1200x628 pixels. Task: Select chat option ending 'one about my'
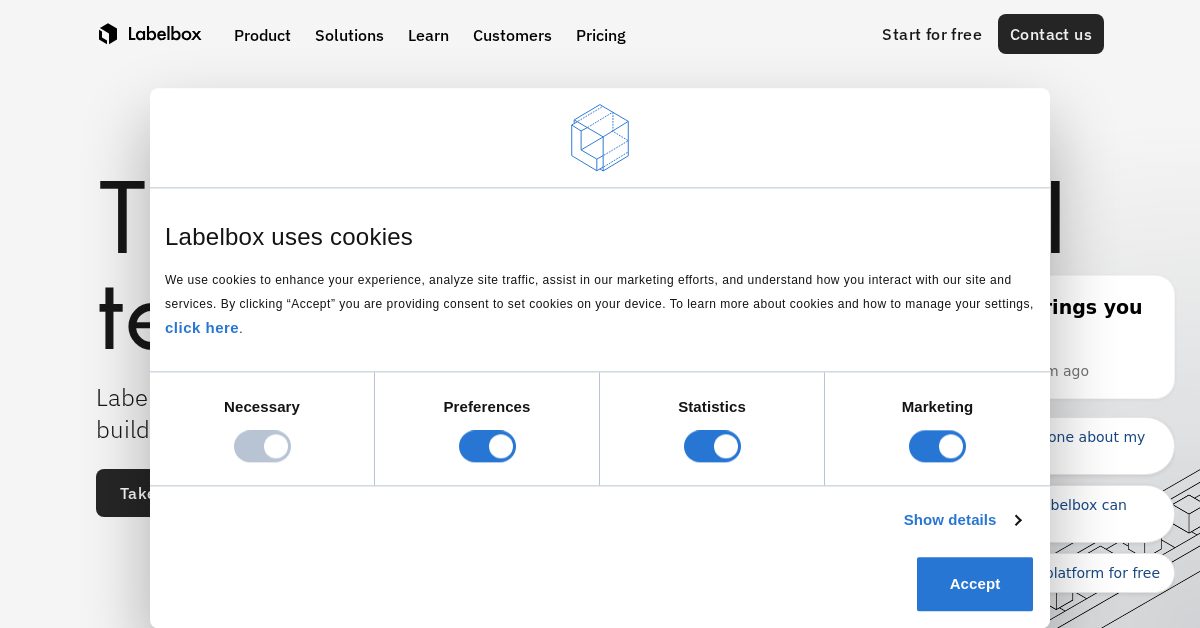pyautogui.click(x=1110, y=446)
